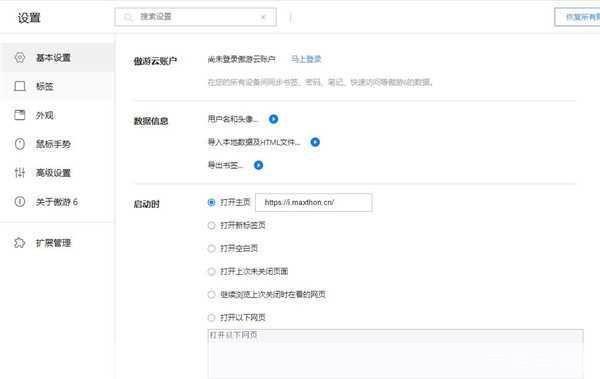Click the blue arrow next to 导入本地数据及HTML文件
Viewport: 600px width, 379px height.
tap(315, 142)
